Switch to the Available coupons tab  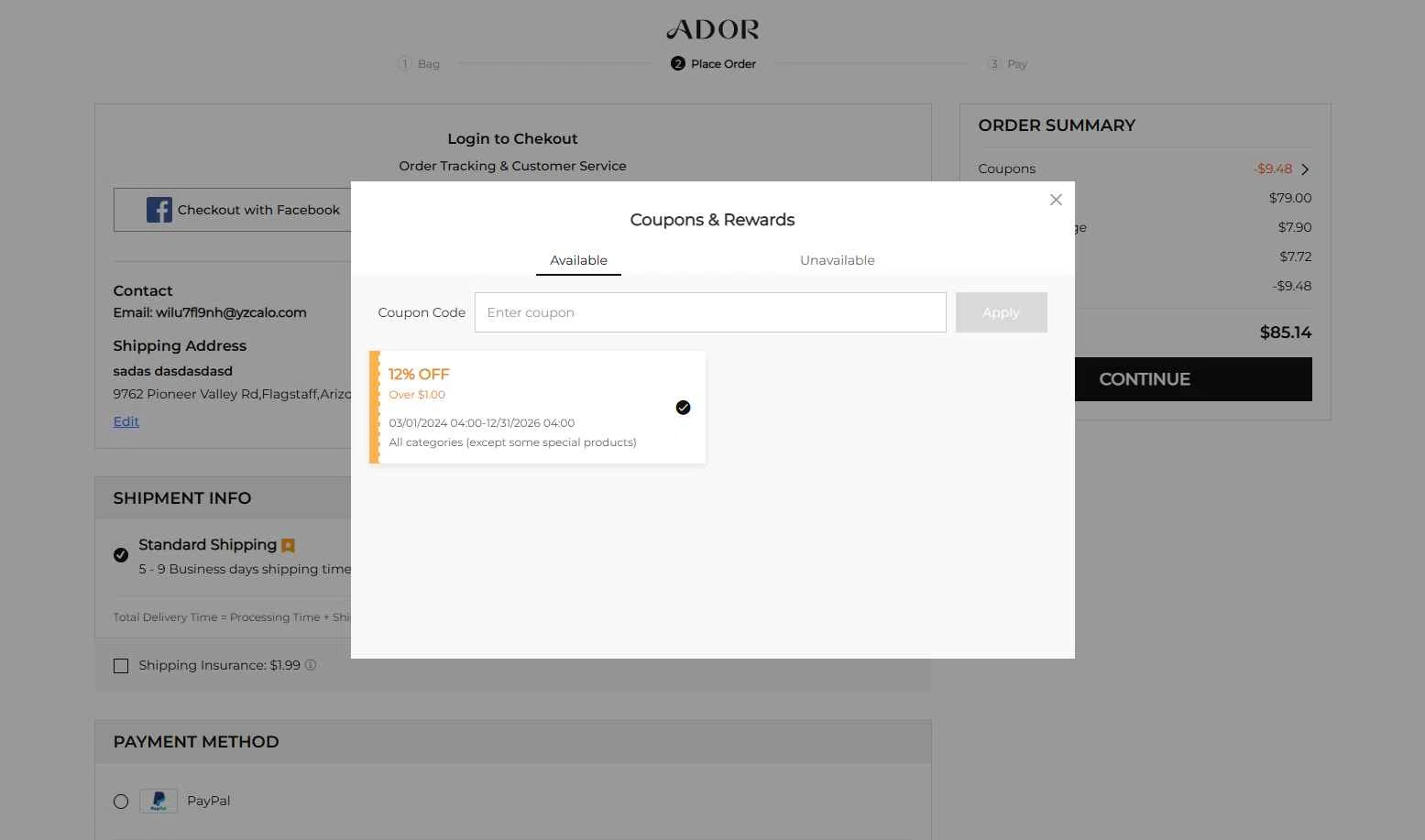click(578, 260)
